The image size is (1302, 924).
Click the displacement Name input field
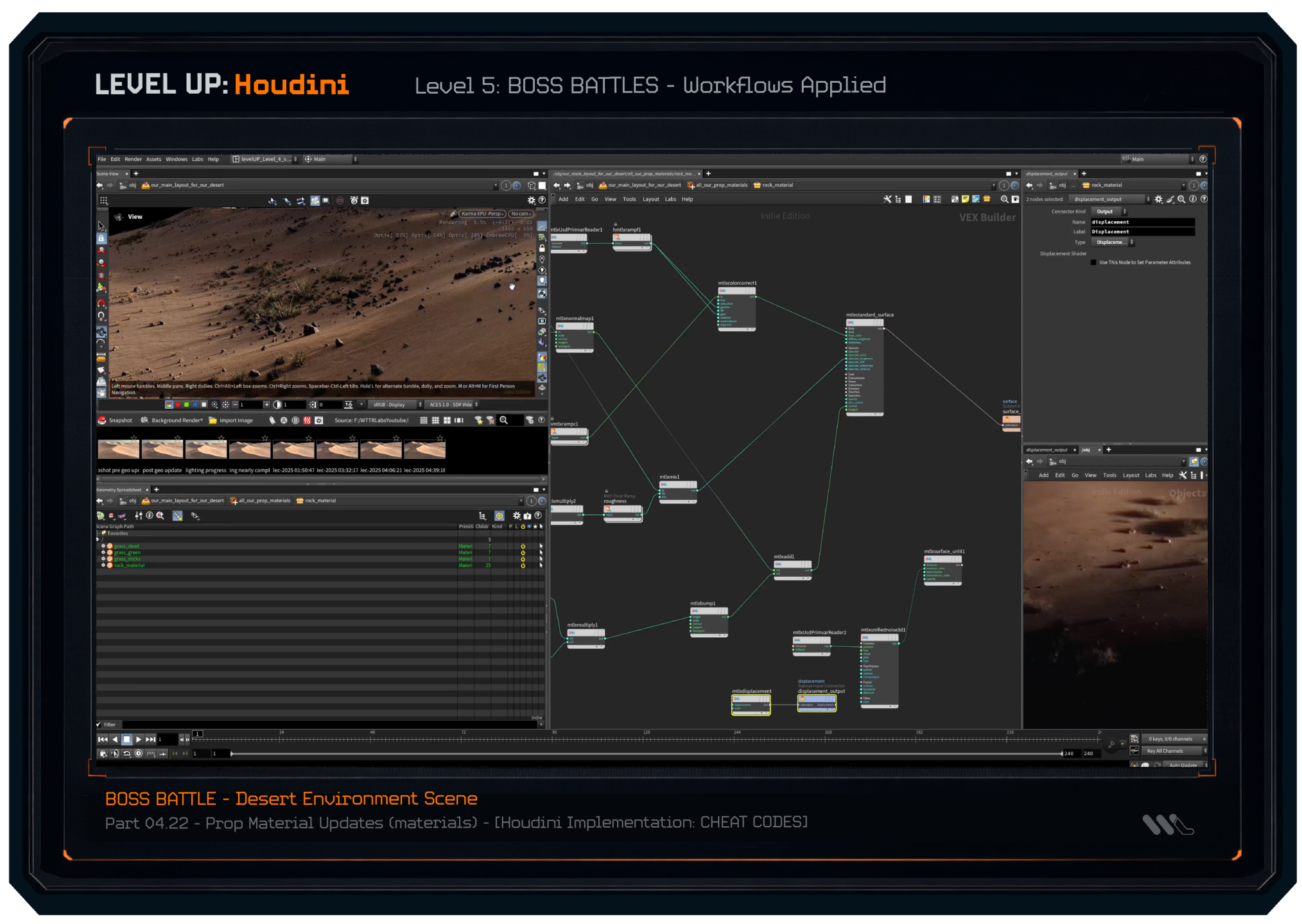pyautogui.click(x=1142, y=222)
